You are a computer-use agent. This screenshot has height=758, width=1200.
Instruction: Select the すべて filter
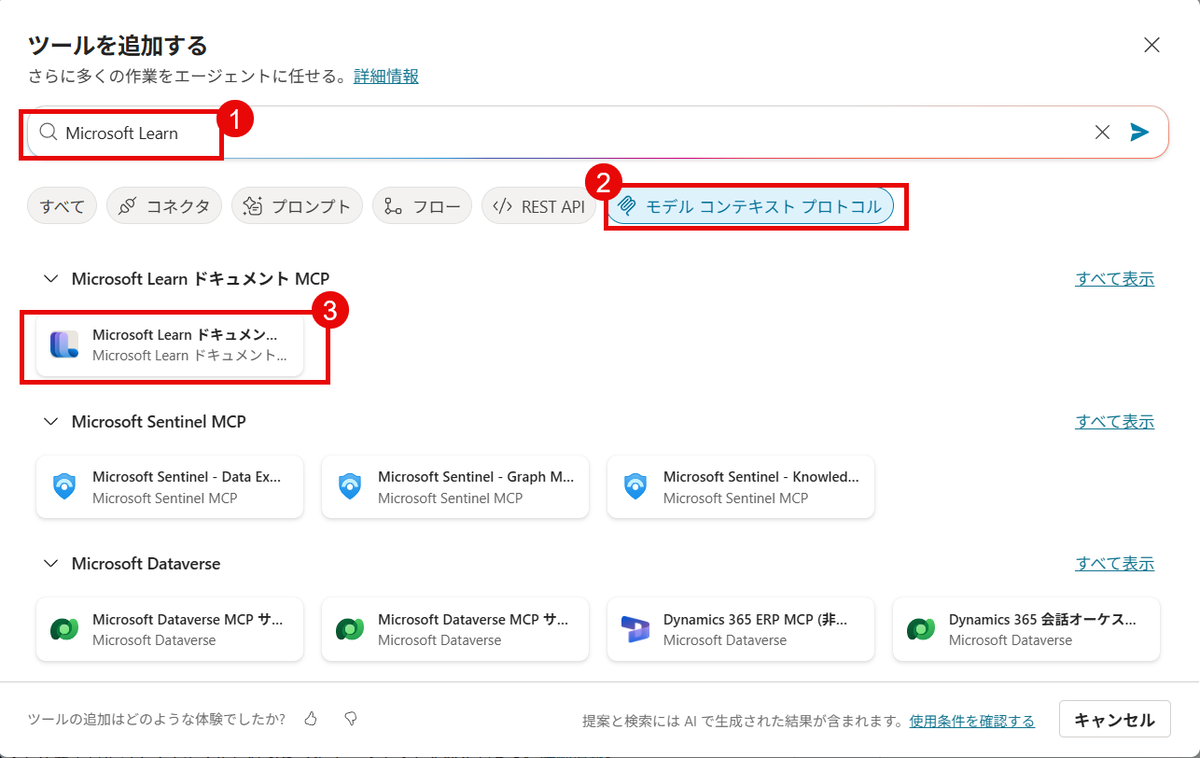(x=62, y=207)
